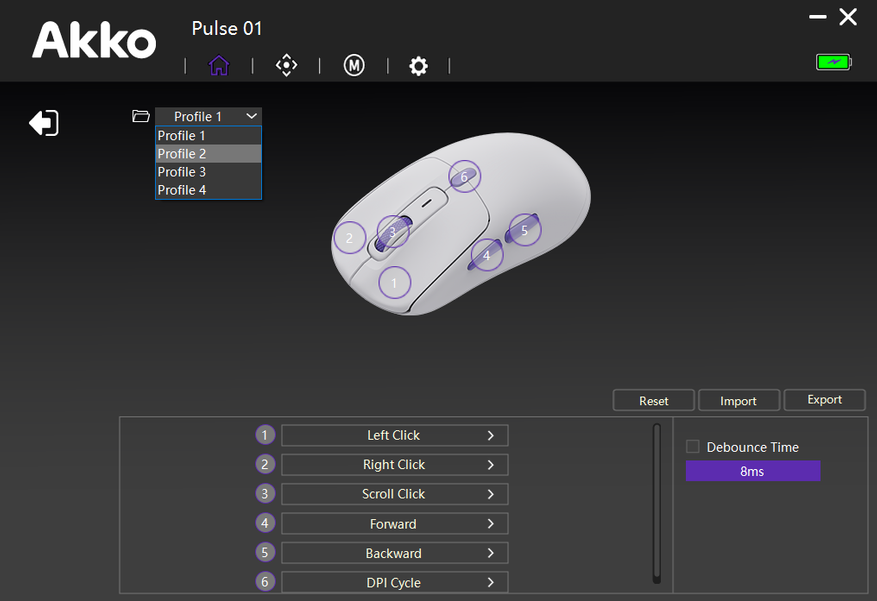Enable the Debounce Time checkbox
Image resolution: width=877 pixels, height=601 pixels.
[x=693, y=447]
